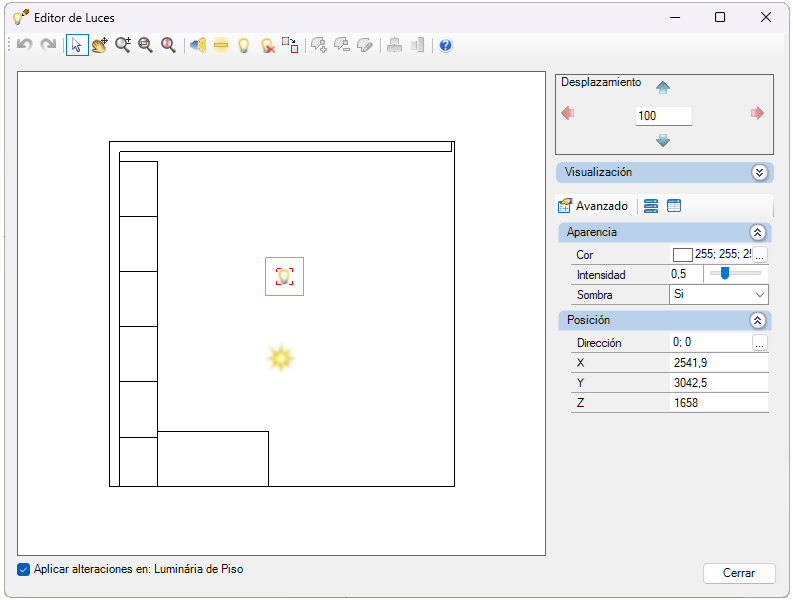
Task: Click the Desplazamiento value field 100
Action: pos(664,116)
